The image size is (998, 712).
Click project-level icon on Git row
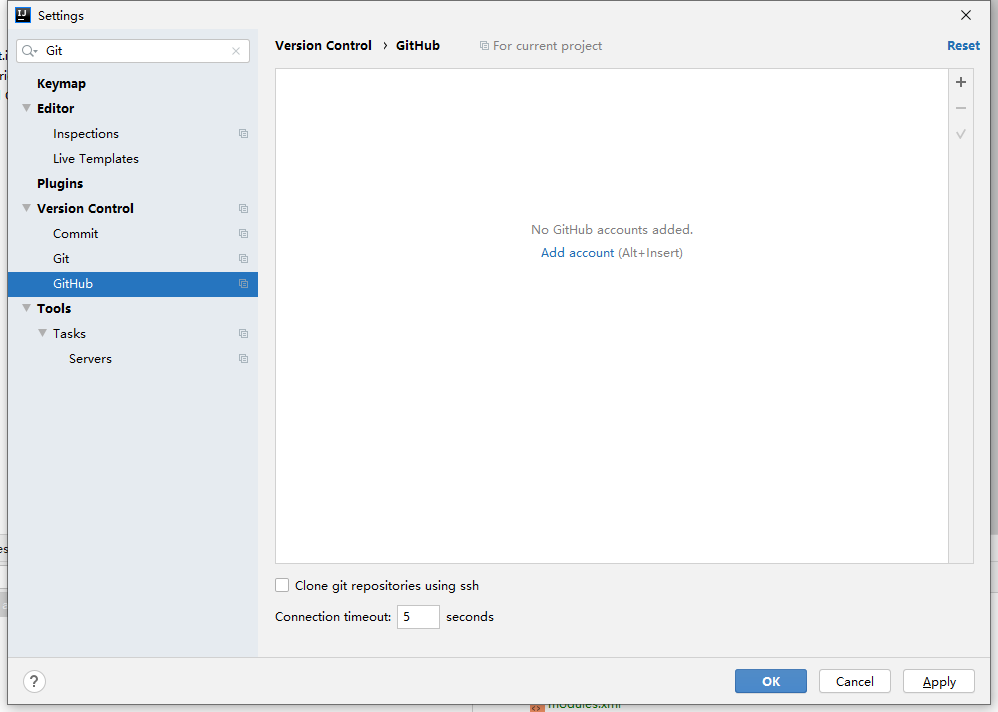(x=243, y=258)
